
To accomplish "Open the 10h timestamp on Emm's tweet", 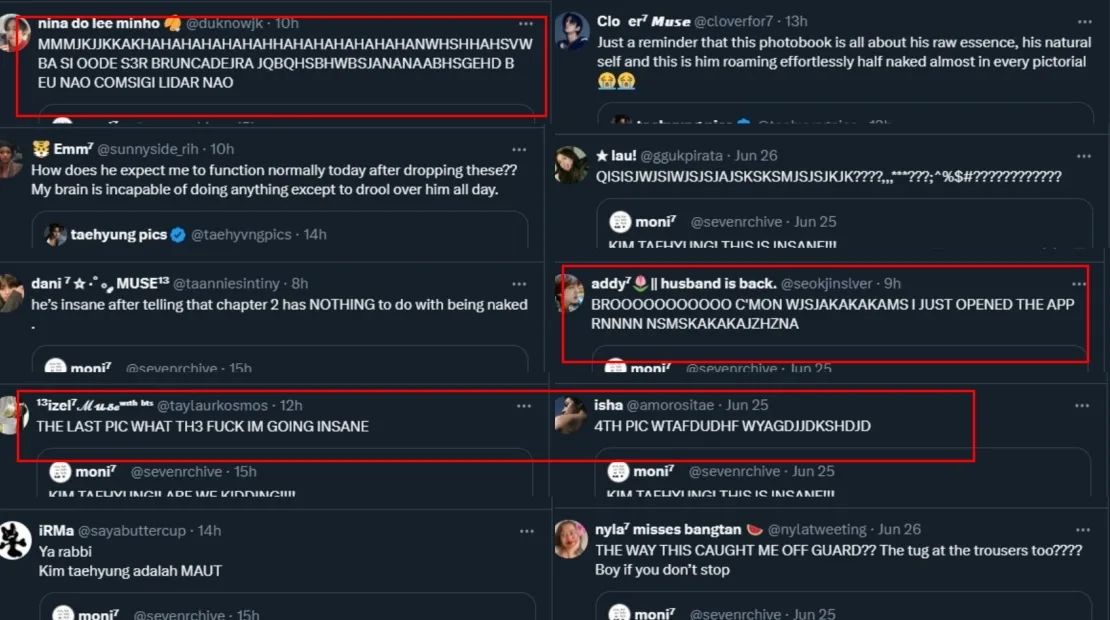I will pyautogui.click(x=222, y=149).
